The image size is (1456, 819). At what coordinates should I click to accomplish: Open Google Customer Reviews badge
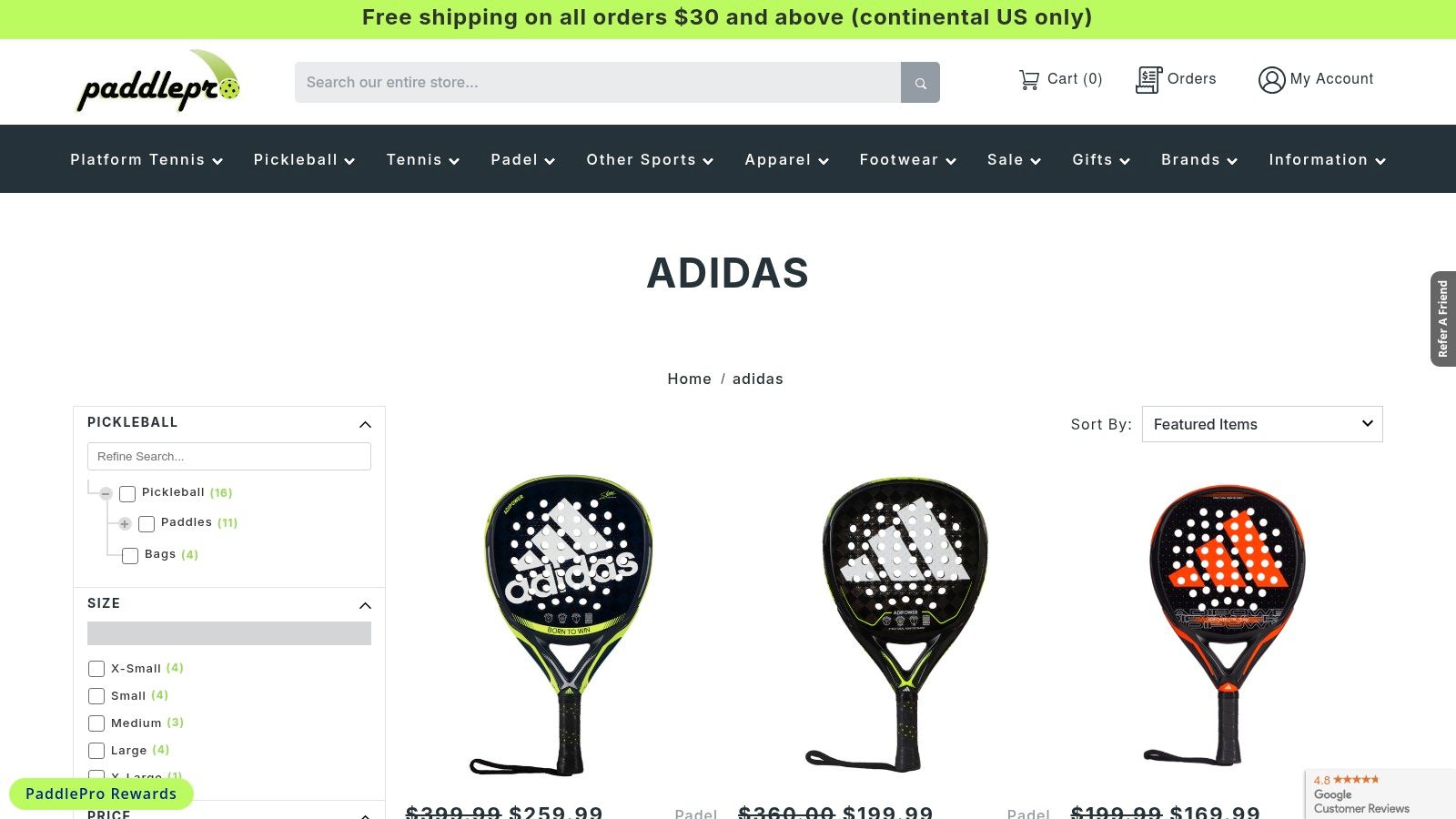pyautogui.click(x=1380, y=794)
